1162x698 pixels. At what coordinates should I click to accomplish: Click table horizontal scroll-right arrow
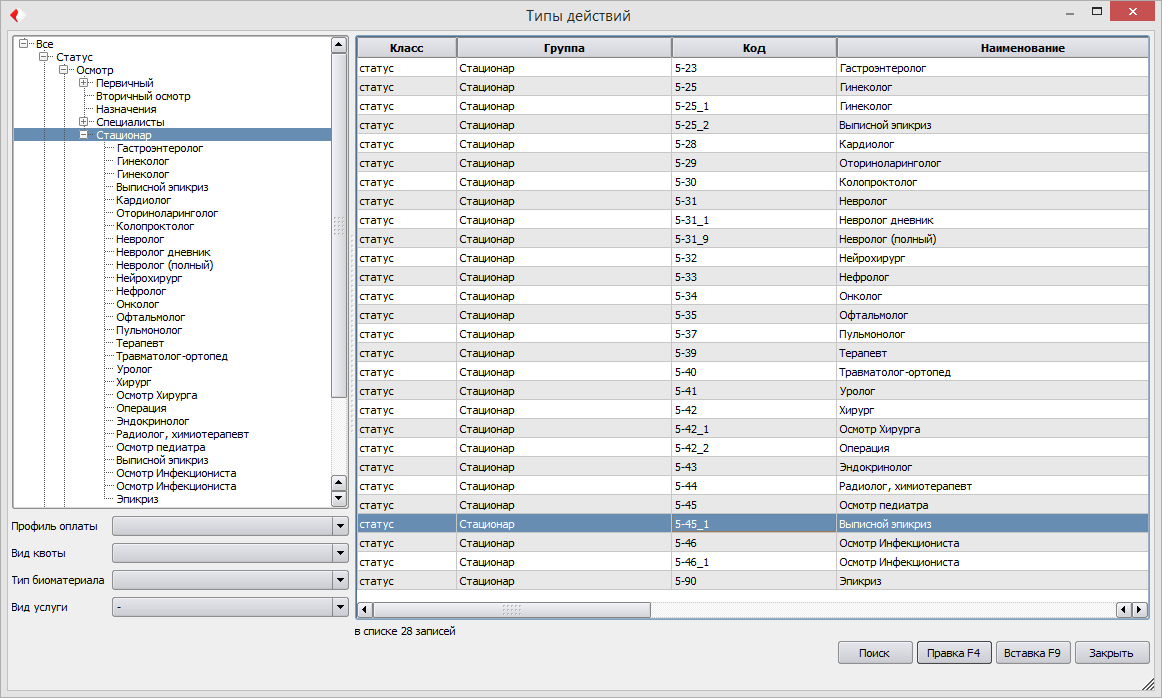[1140, 610]
